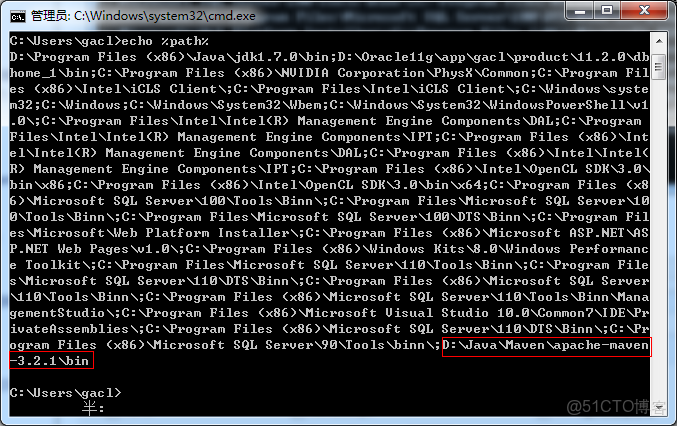Click the final C:\Users\gacl> prompt

tap(65, 393)
